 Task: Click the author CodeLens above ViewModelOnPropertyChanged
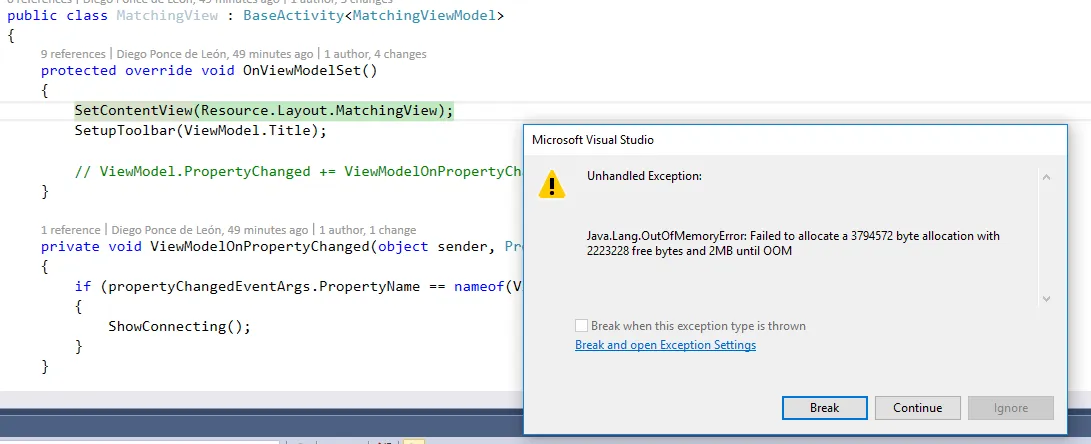tap(209, 230)
